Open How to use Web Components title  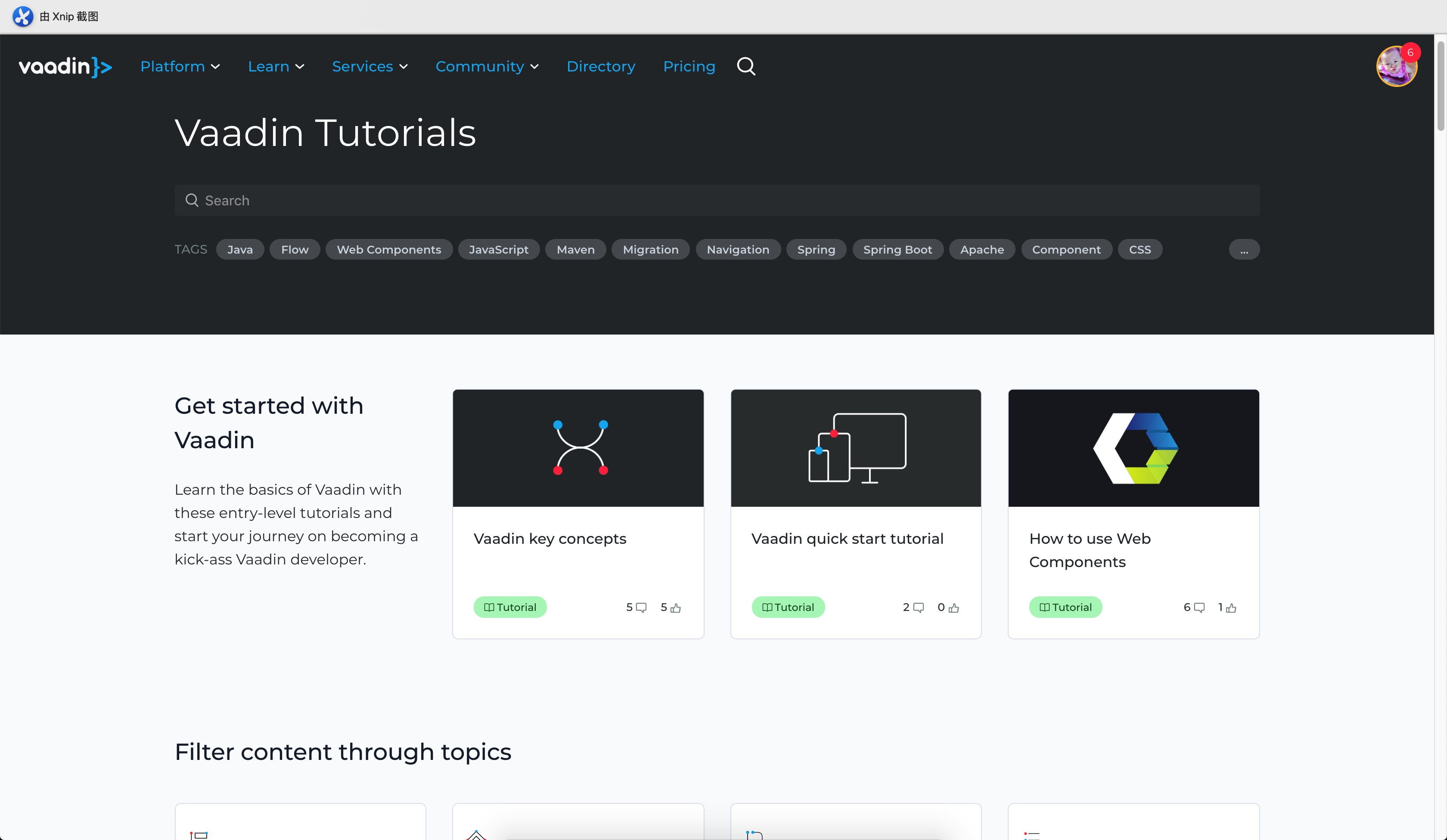[1089, 550]
